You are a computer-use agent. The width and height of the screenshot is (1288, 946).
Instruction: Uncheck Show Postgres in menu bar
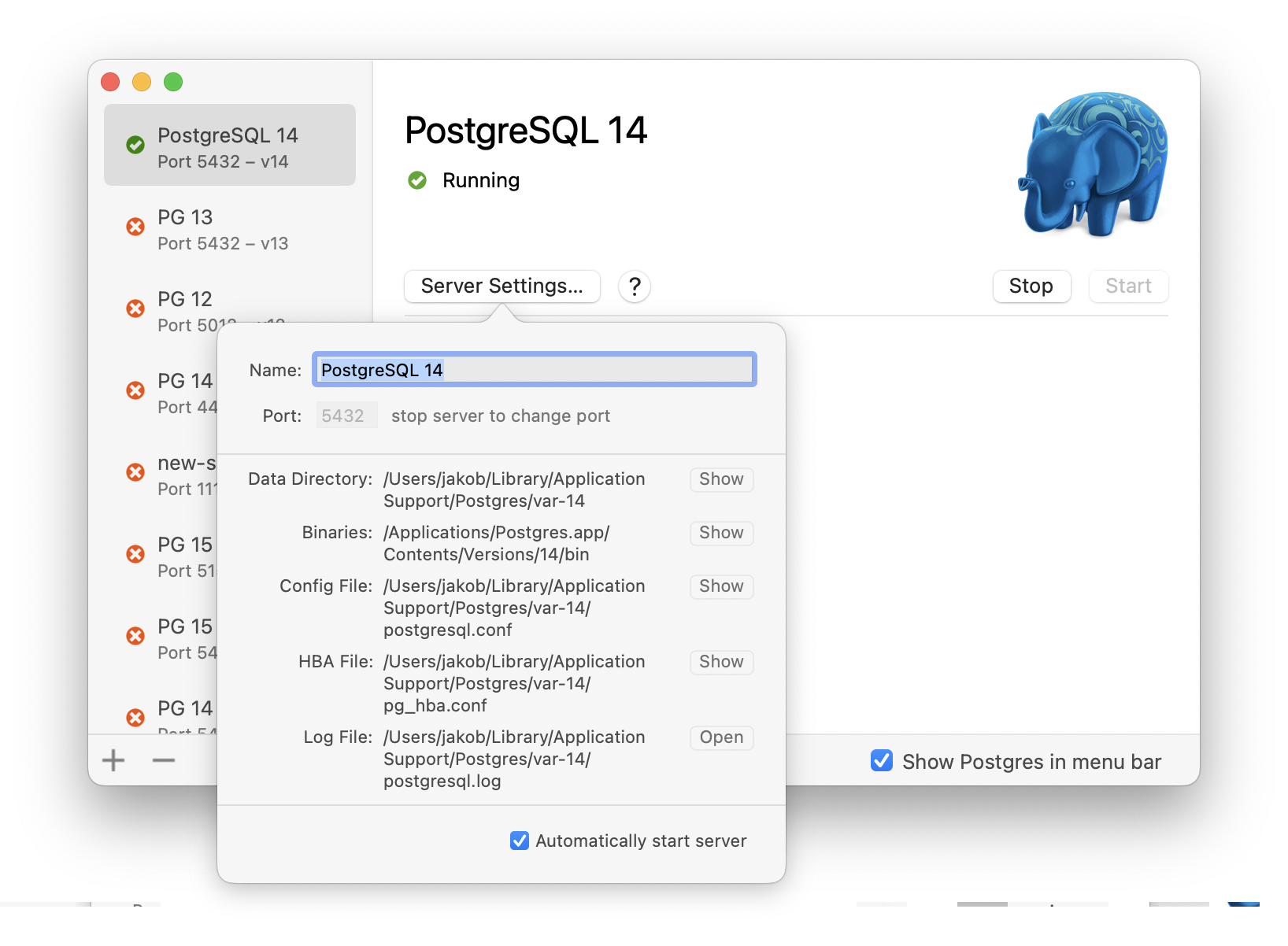point(881,760)
